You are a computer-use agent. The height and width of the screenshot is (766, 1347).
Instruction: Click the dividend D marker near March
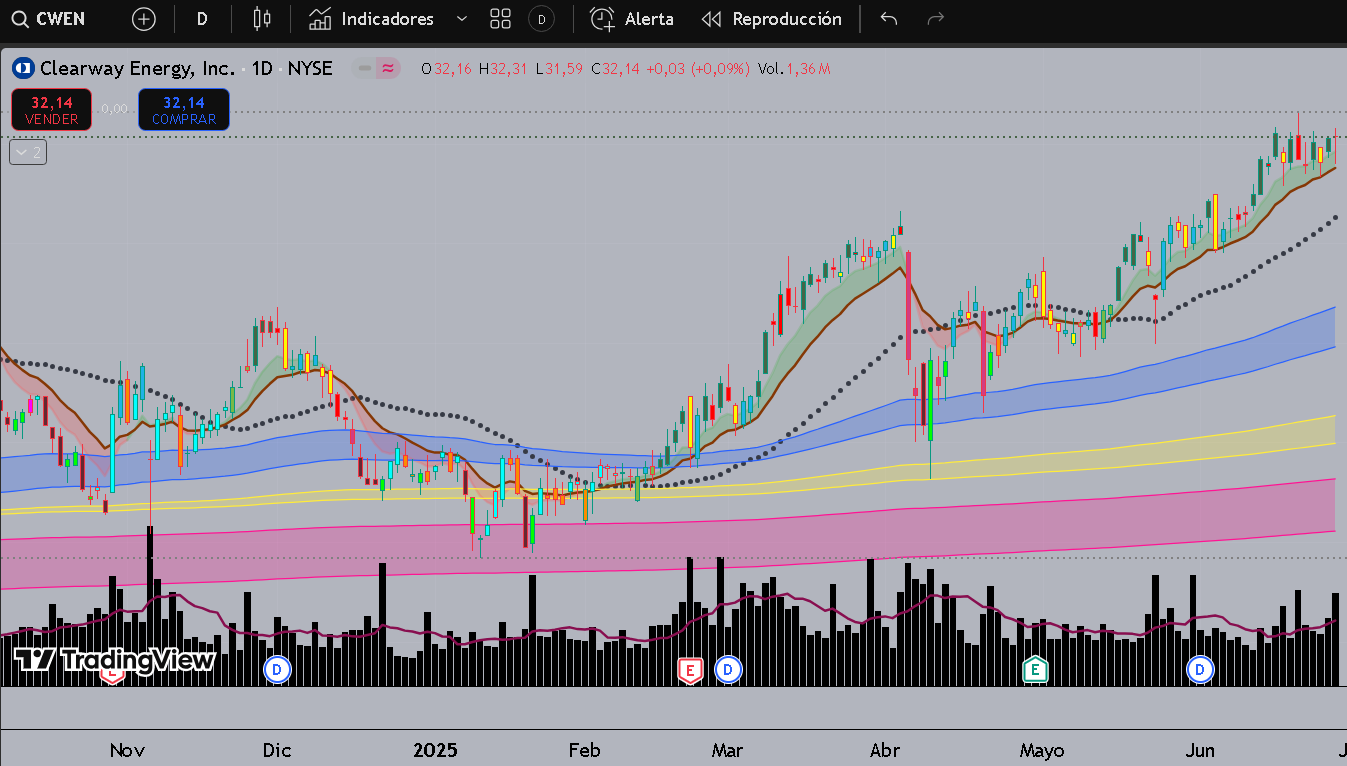(728, 670)
